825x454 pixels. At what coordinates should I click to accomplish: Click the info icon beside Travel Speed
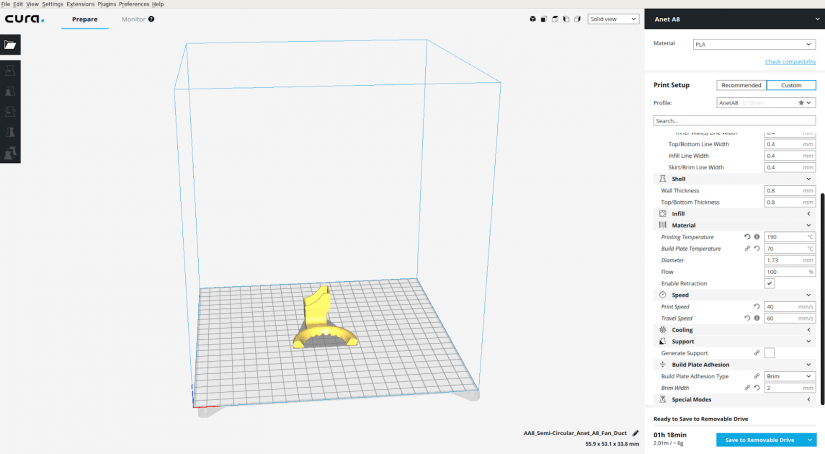tap(757, 318)
